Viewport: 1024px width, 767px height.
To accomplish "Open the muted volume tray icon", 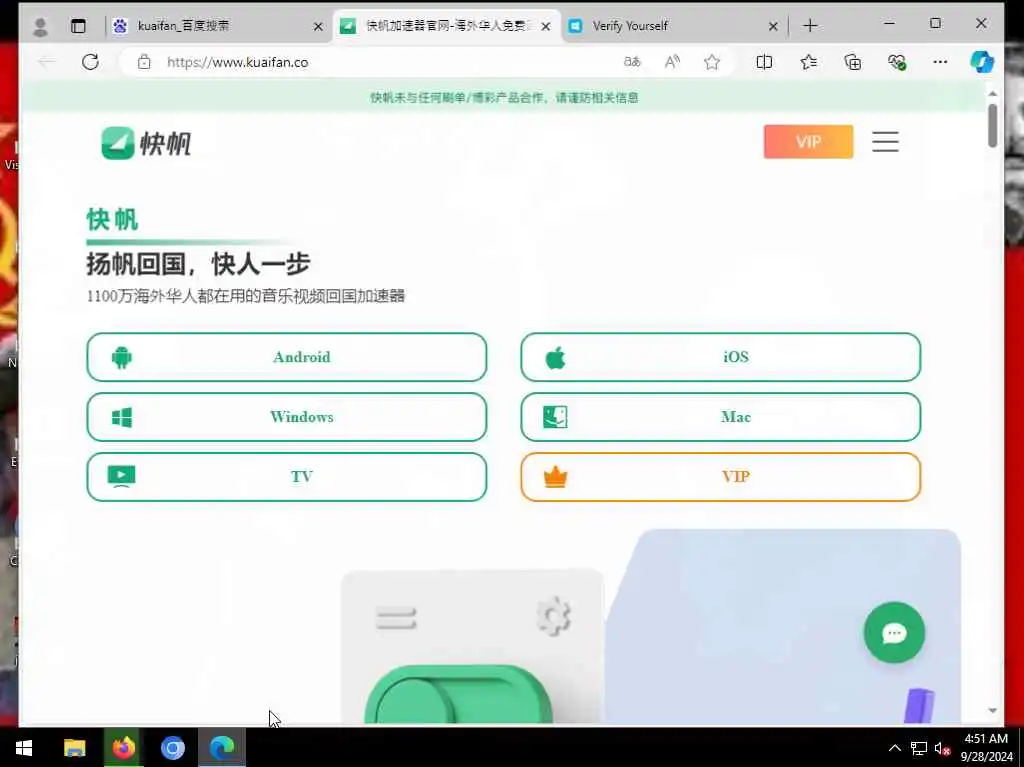I will click(942, 748).
